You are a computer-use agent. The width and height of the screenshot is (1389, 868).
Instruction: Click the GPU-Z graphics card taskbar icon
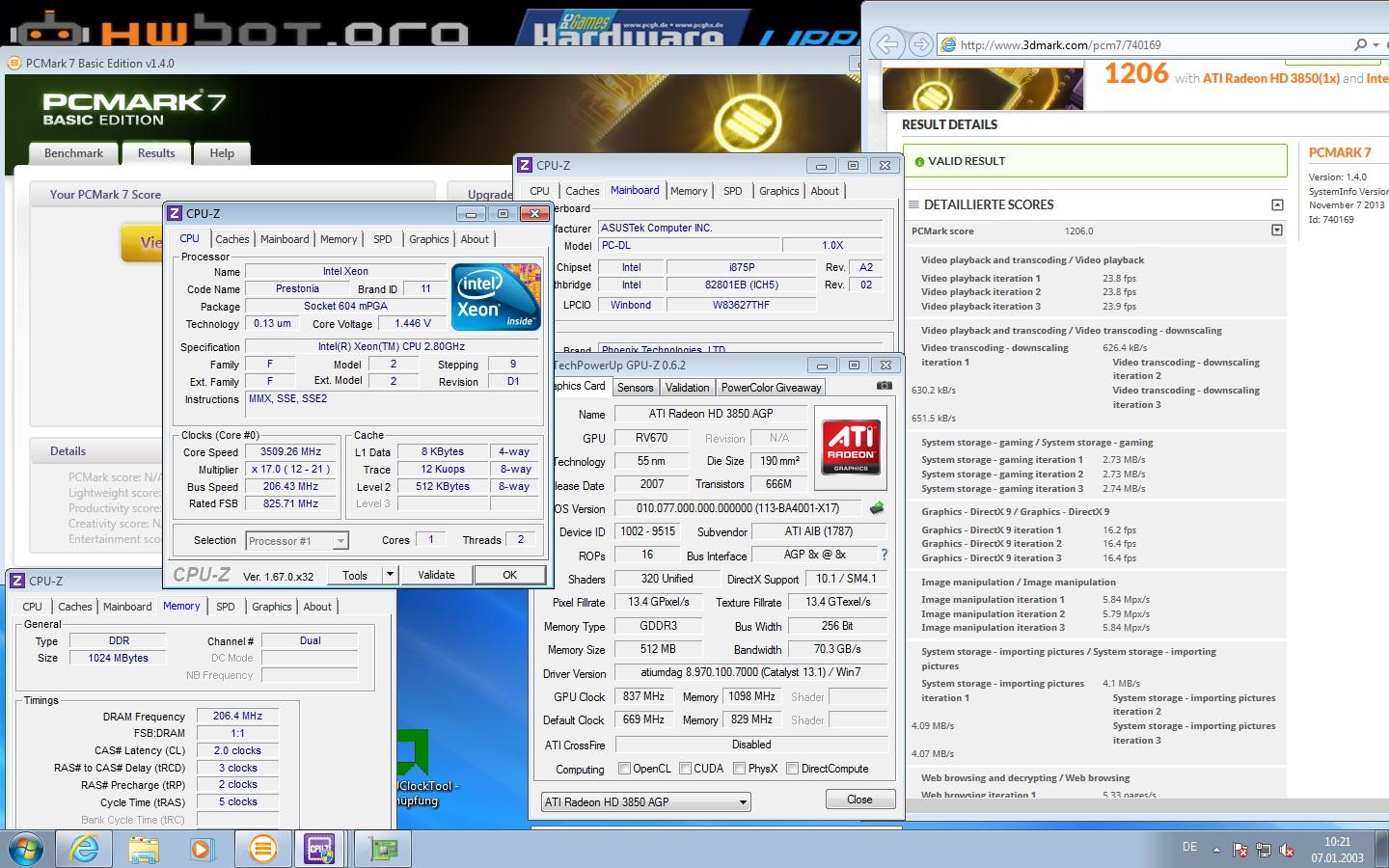point(383,849)
